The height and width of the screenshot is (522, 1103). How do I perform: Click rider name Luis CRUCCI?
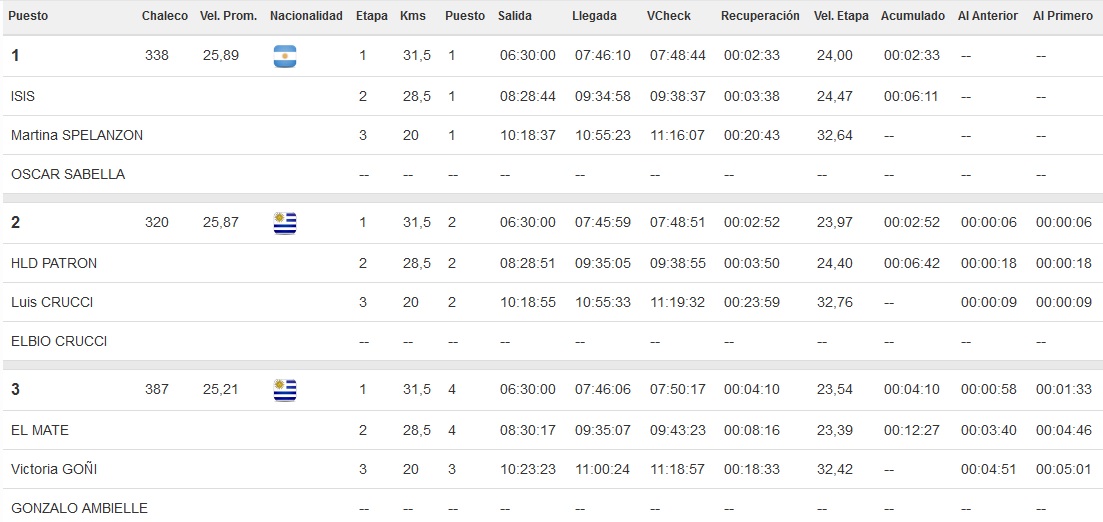pos(52,303)
